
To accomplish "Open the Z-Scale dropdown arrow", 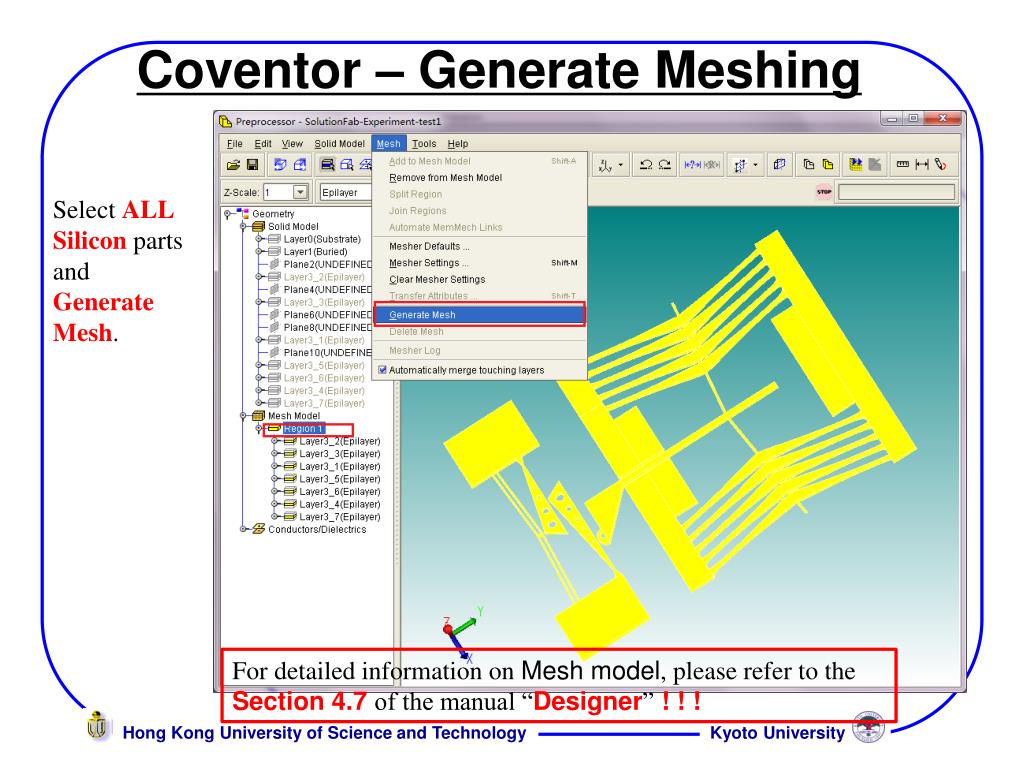I will click(300, 192).
